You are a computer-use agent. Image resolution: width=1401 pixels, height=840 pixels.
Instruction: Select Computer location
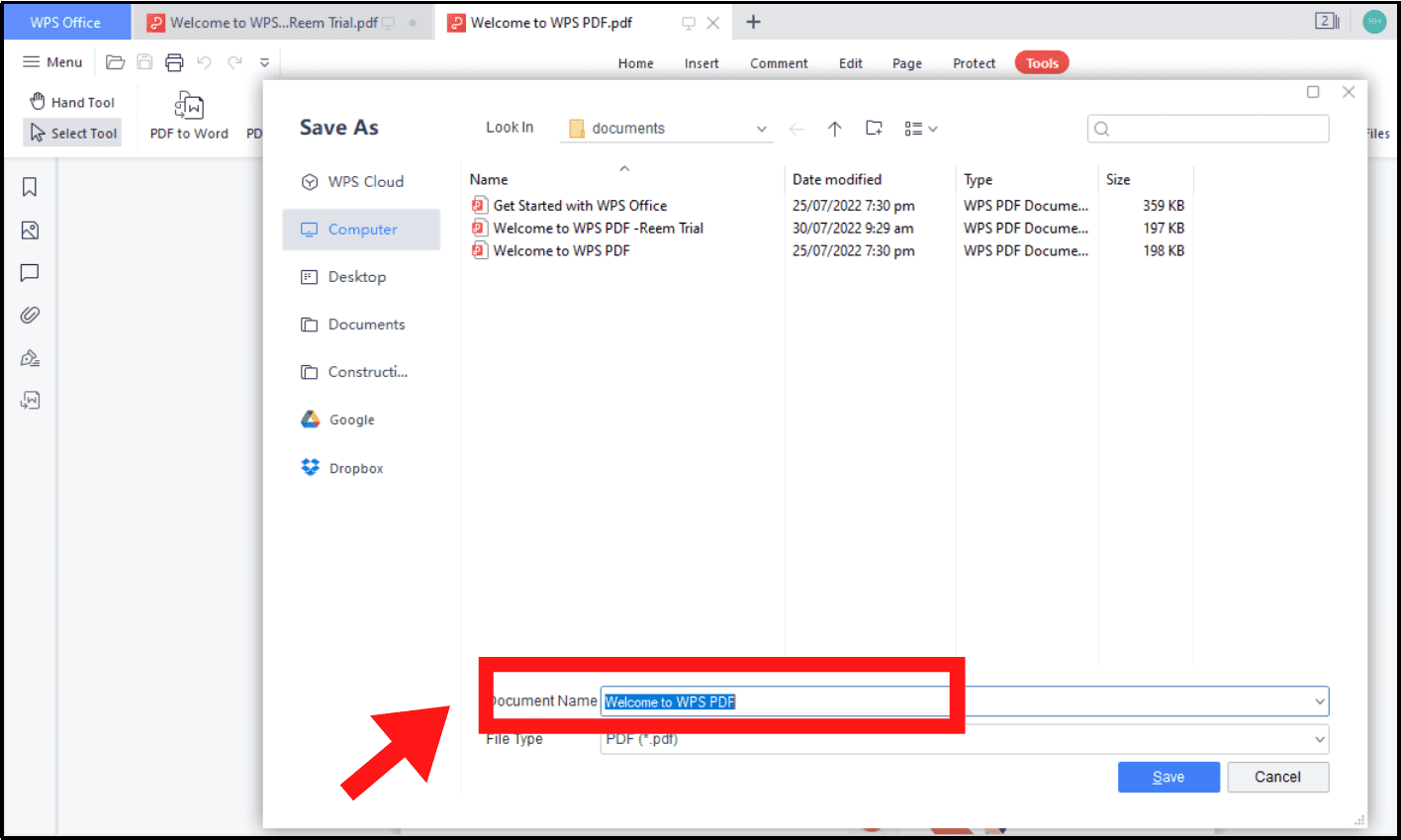coord(361,230)
